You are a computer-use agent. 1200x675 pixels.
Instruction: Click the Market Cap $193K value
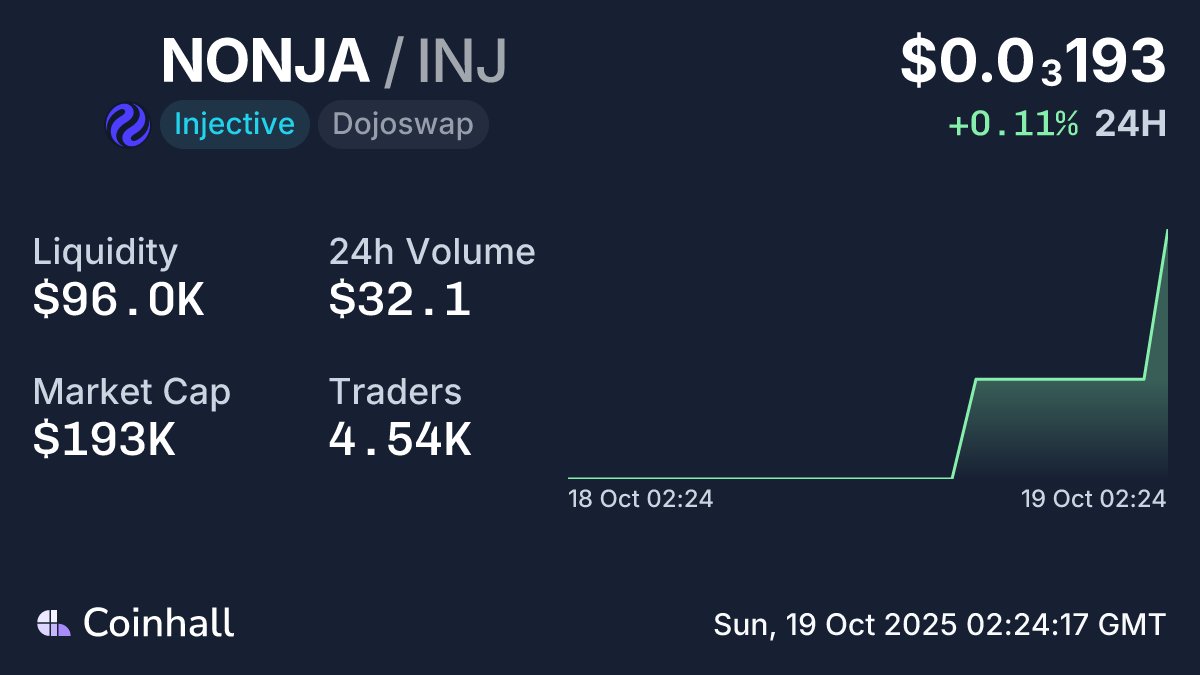point(104,439)
